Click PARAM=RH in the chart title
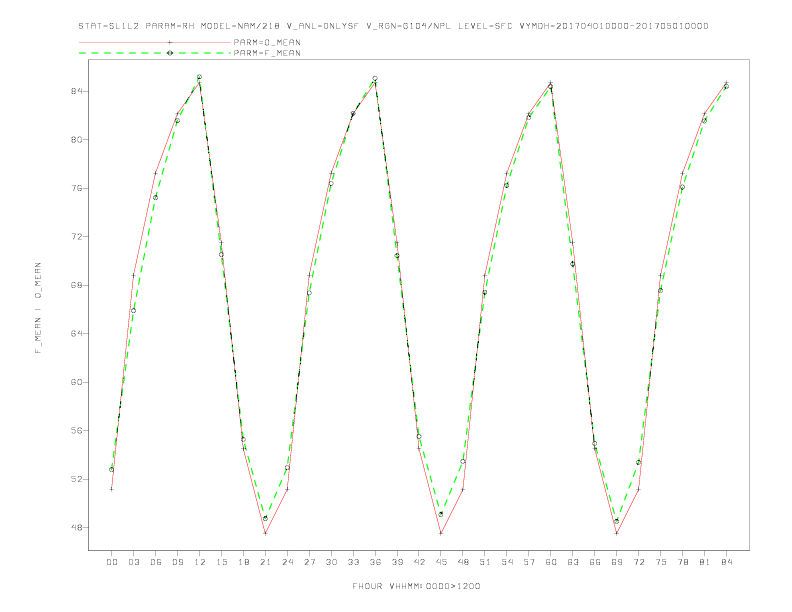Viewport: 792px width, 612px height. click(170, 26)
